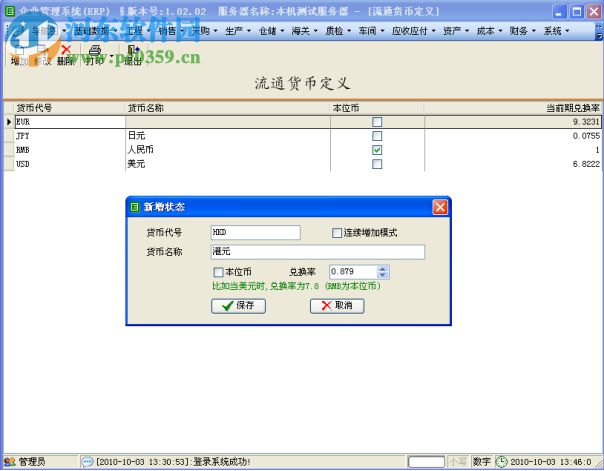604x471 pixels.
Task: Click the 修改 (modify) toolbar icon
Action: 42,50
